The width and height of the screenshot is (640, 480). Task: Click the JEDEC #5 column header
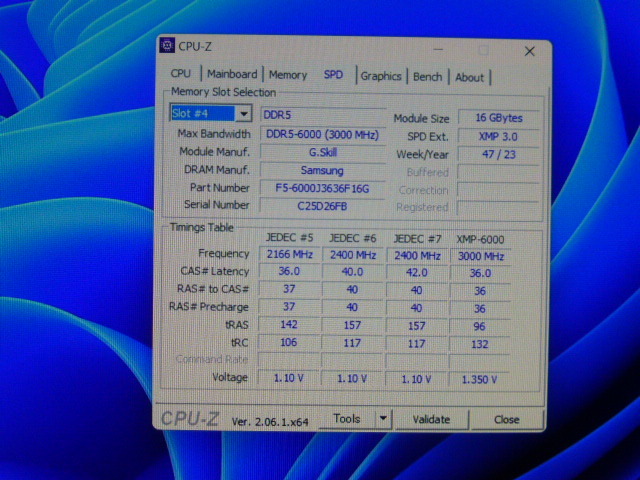tap(289, 238)
